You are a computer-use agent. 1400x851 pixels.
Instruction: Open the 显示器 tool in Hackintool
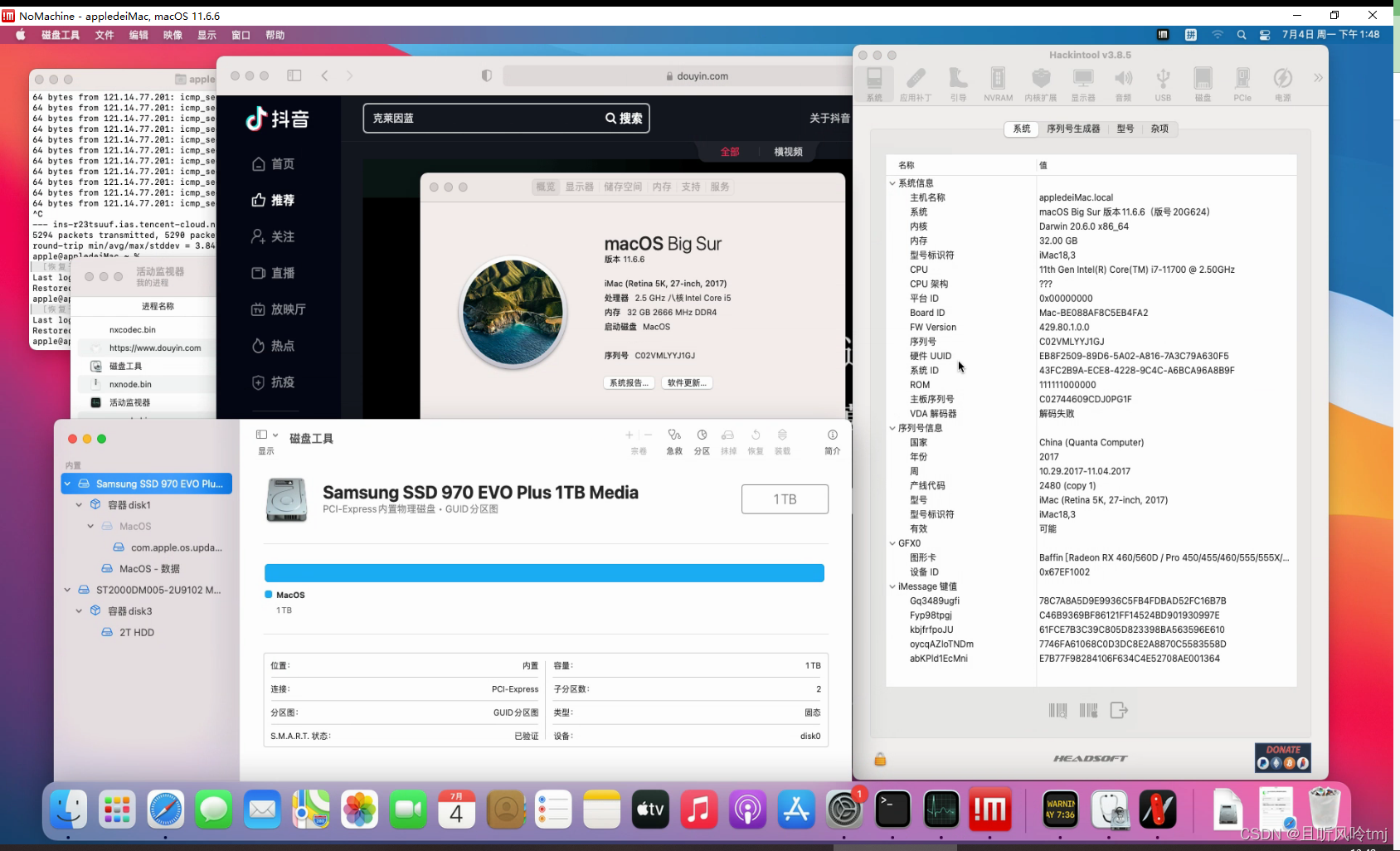1083,85
